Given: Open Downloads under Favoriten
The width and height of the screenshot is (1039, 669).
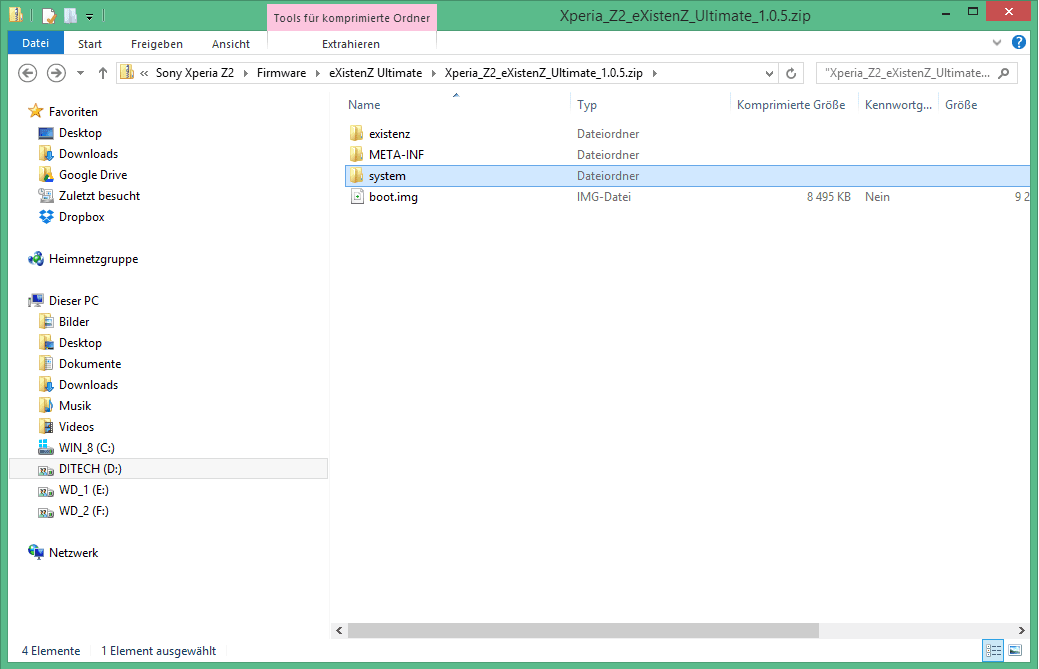Looking at the screenshot, I should 88,154.
